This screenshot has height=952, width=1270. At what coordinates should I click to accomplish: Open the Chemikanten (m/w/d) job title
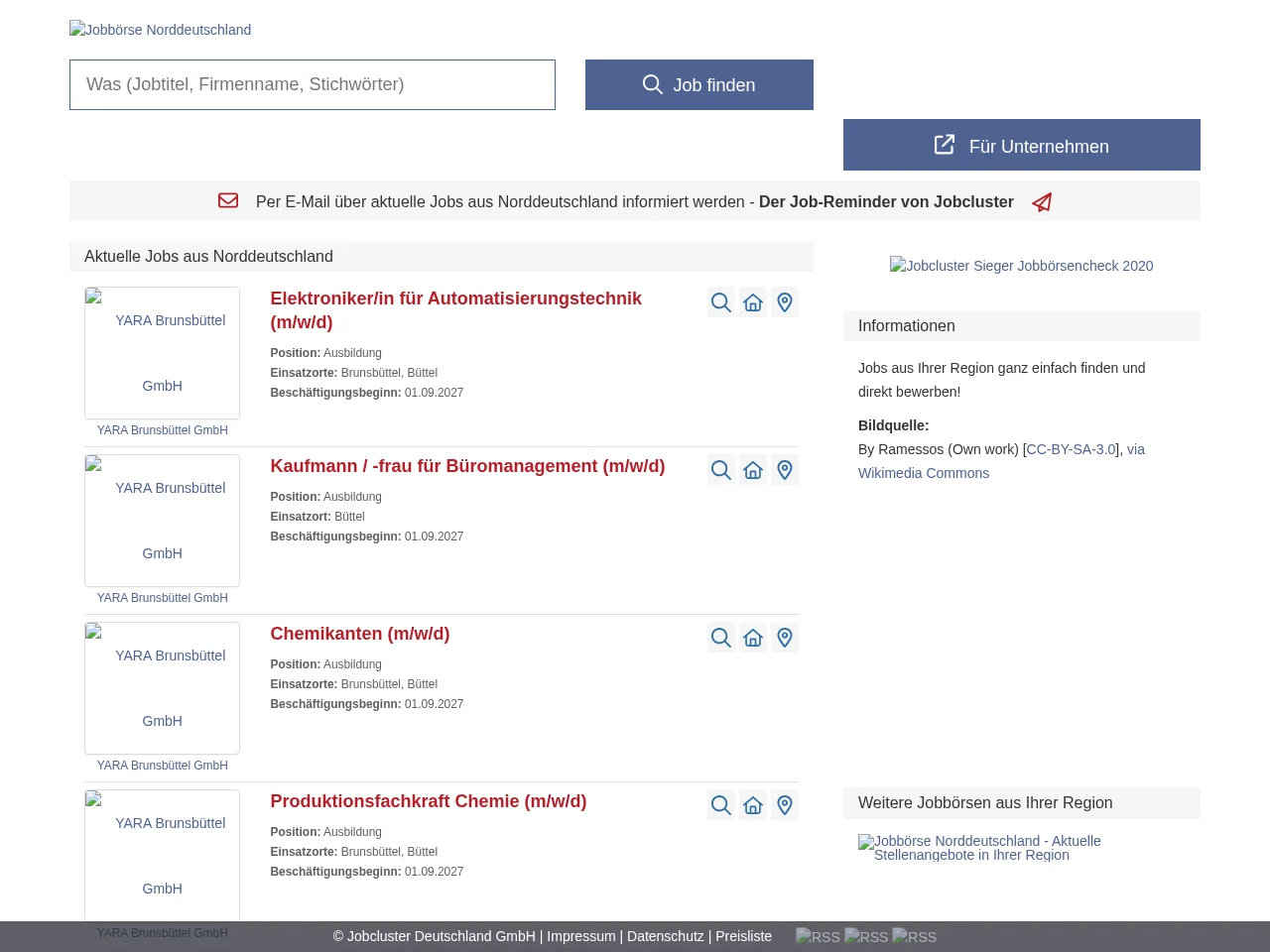[360, 634]
